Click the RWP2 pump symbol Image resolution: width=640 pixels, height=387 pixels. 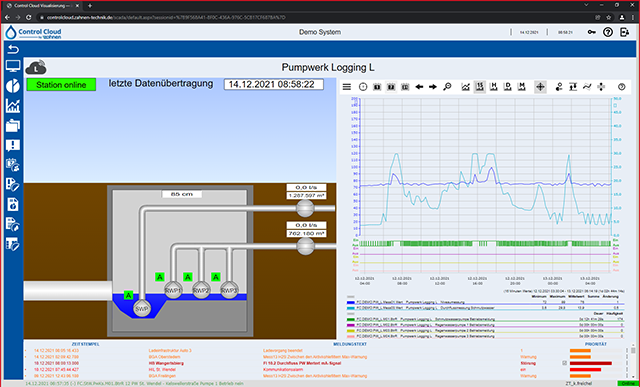201,290
